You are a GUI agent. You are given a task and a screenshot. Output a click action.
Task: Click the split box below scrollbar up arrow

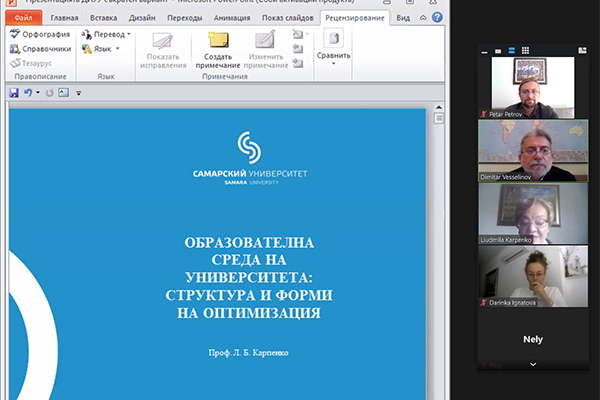[439, 119]
